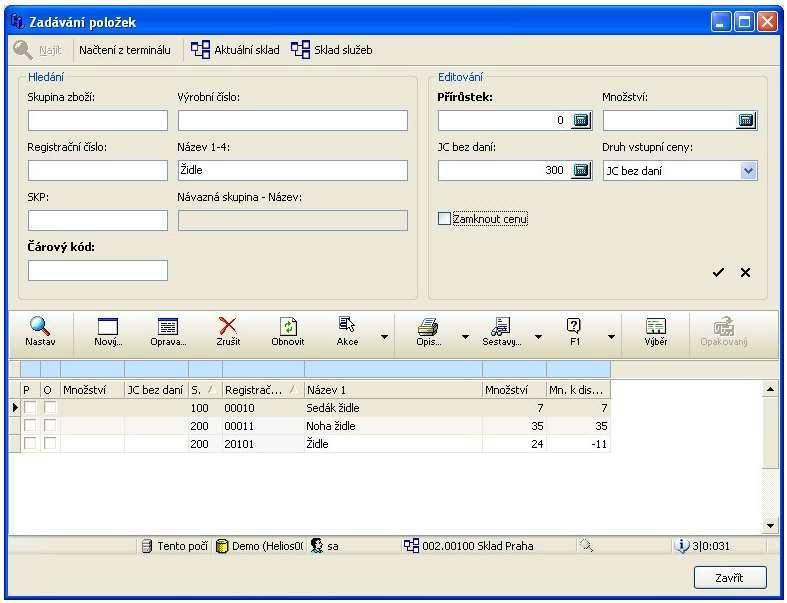Check O box for row 20101 Židle
The width and height of the screenshot is (787, 603).
50,443
